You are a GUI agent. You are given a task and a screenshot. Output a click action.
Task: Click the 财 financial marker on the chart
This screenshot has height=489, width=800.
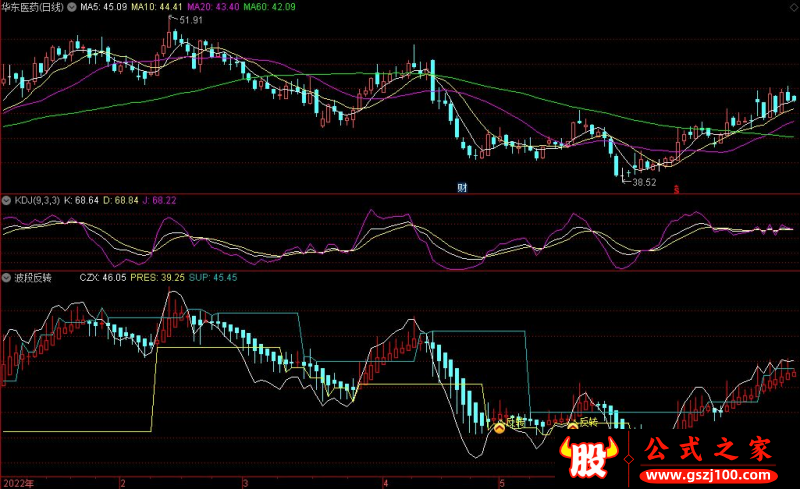click(462, 187)
